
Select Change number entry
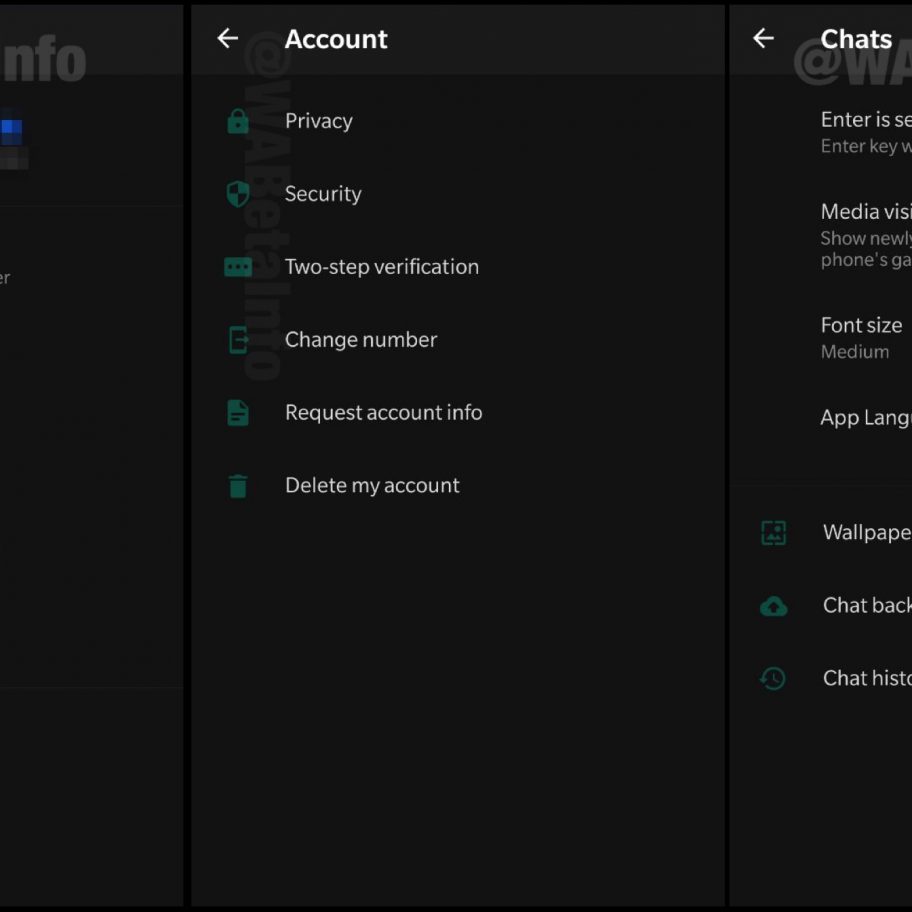(x=360, y=340)
